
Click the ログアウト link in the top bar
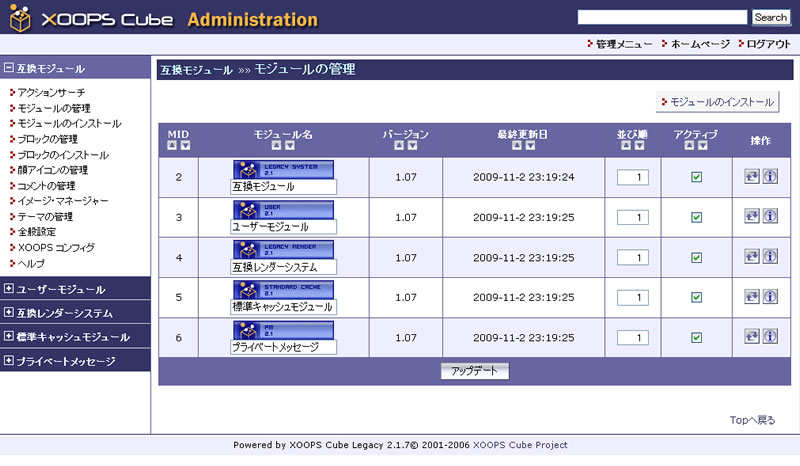[768, 44]
